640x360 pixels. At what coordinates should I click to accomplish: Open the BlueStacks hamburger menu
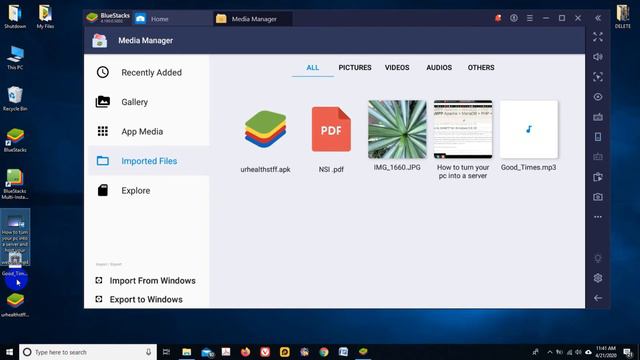tap(529, 18)
